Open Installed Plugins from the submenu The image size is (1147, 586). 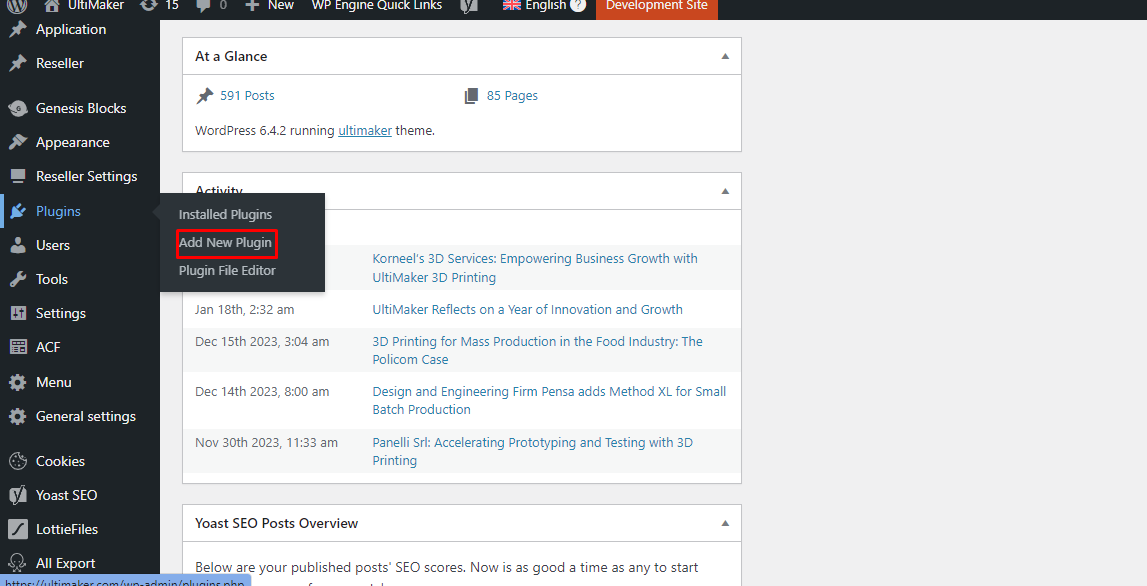point(225,214)
